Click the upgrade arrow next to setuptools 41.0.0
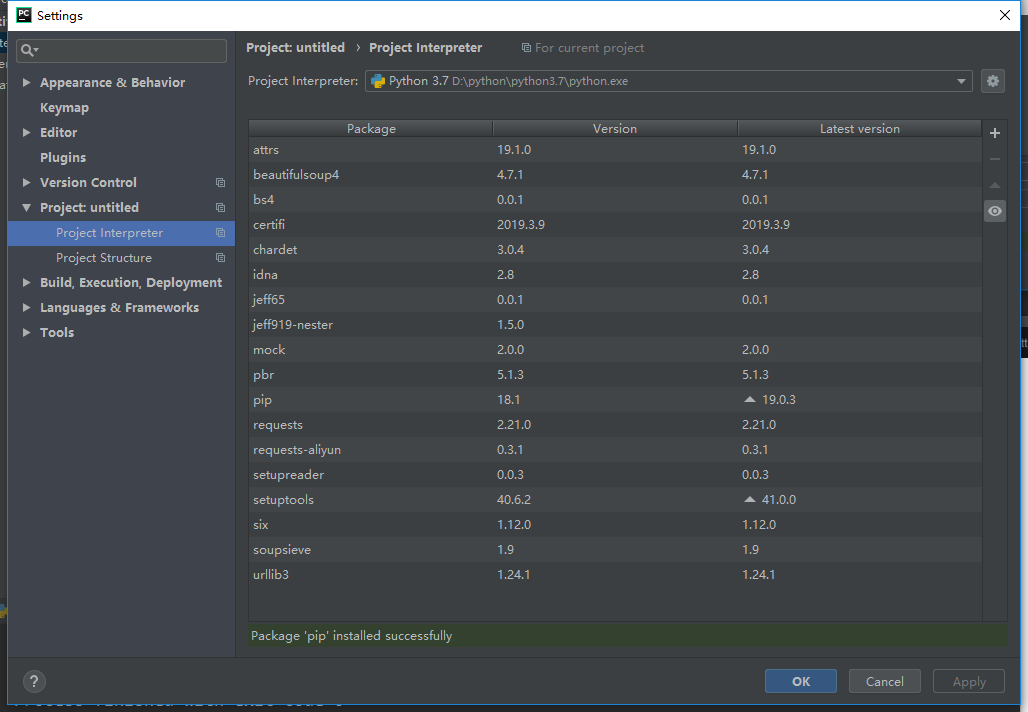1028x712 pixels. [x=749, y=500]
